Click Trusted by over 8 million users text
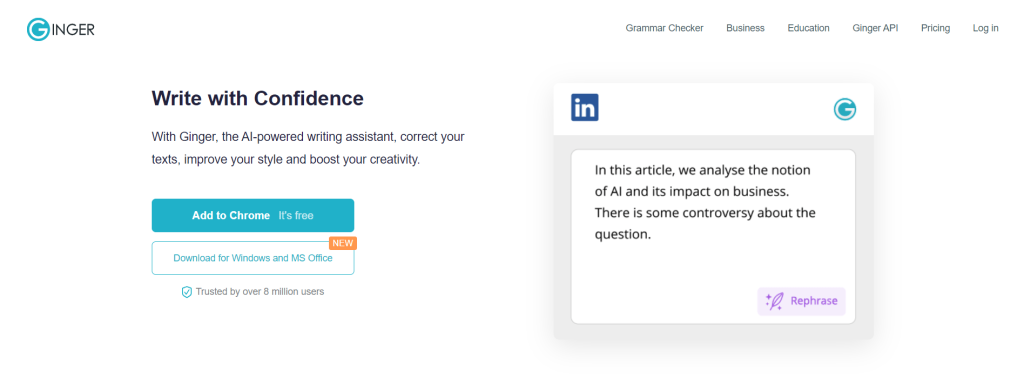The width and height of the screenshot is (1024, 385). 260,292
